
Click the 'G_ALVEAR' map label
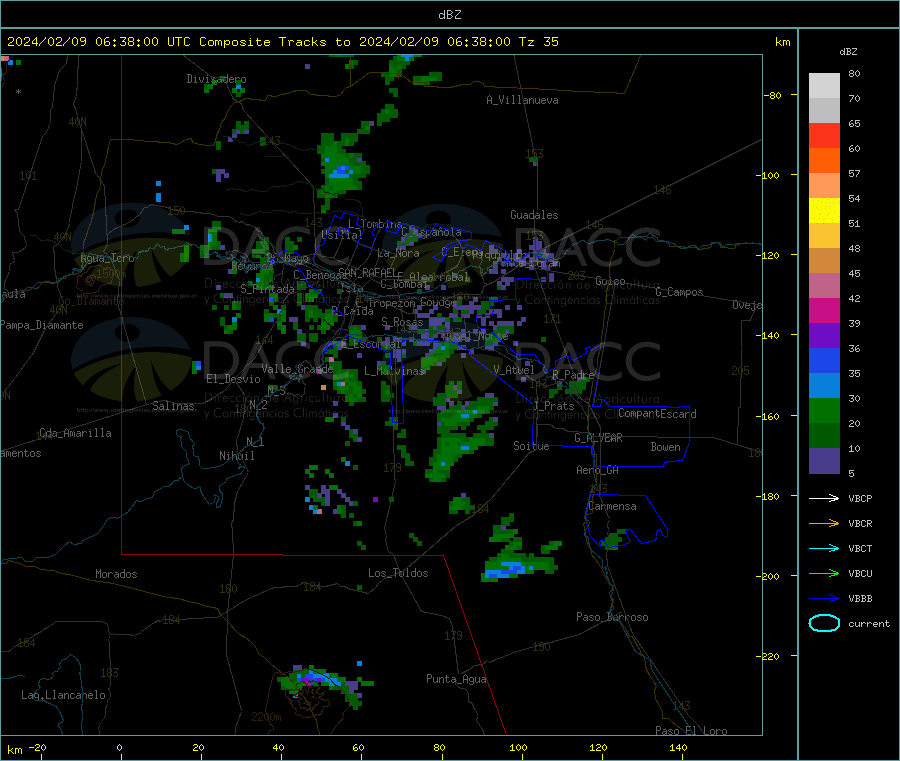(598, 438)
